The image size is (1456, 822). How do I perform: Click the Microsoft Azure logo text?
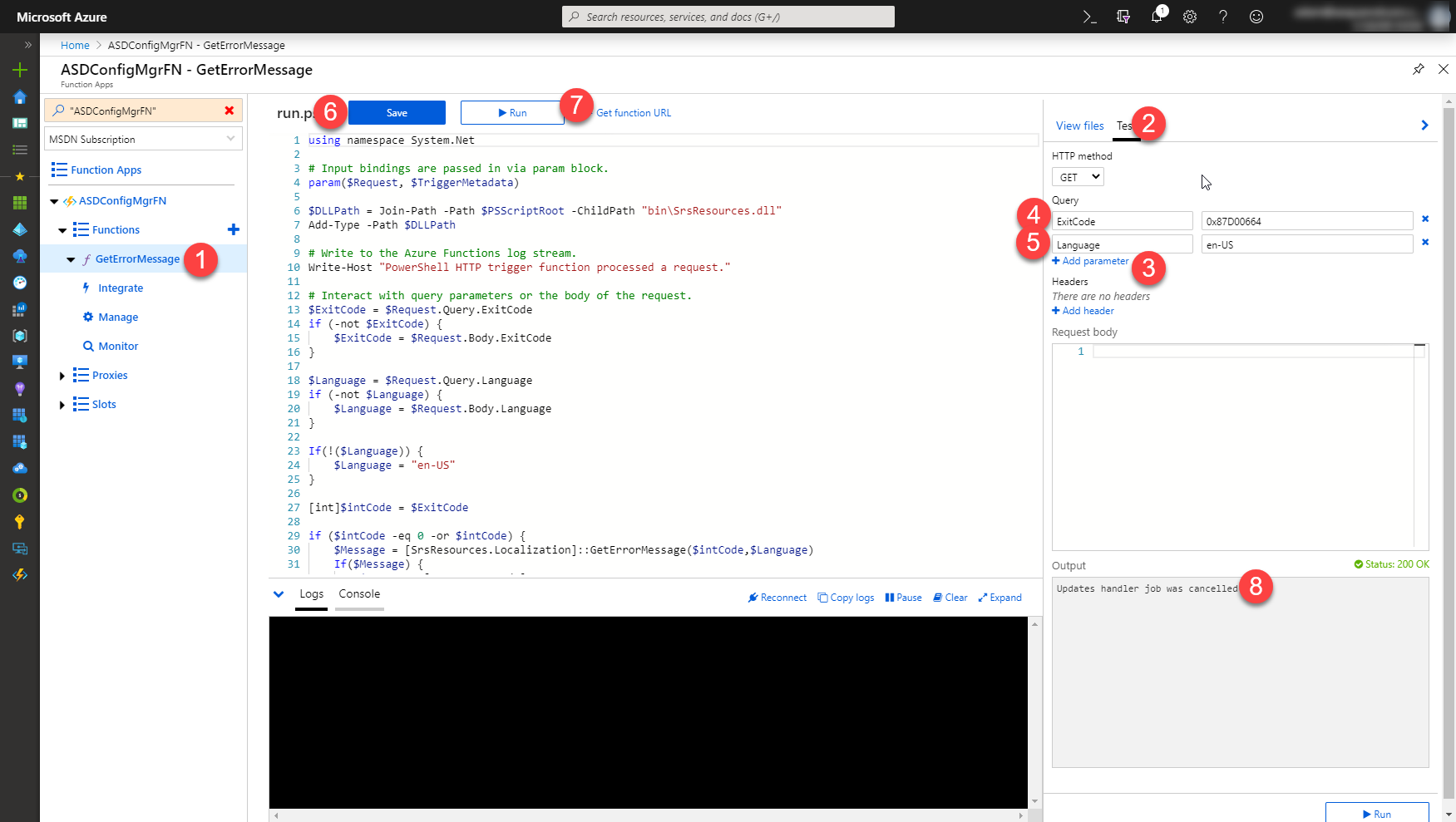62,17
